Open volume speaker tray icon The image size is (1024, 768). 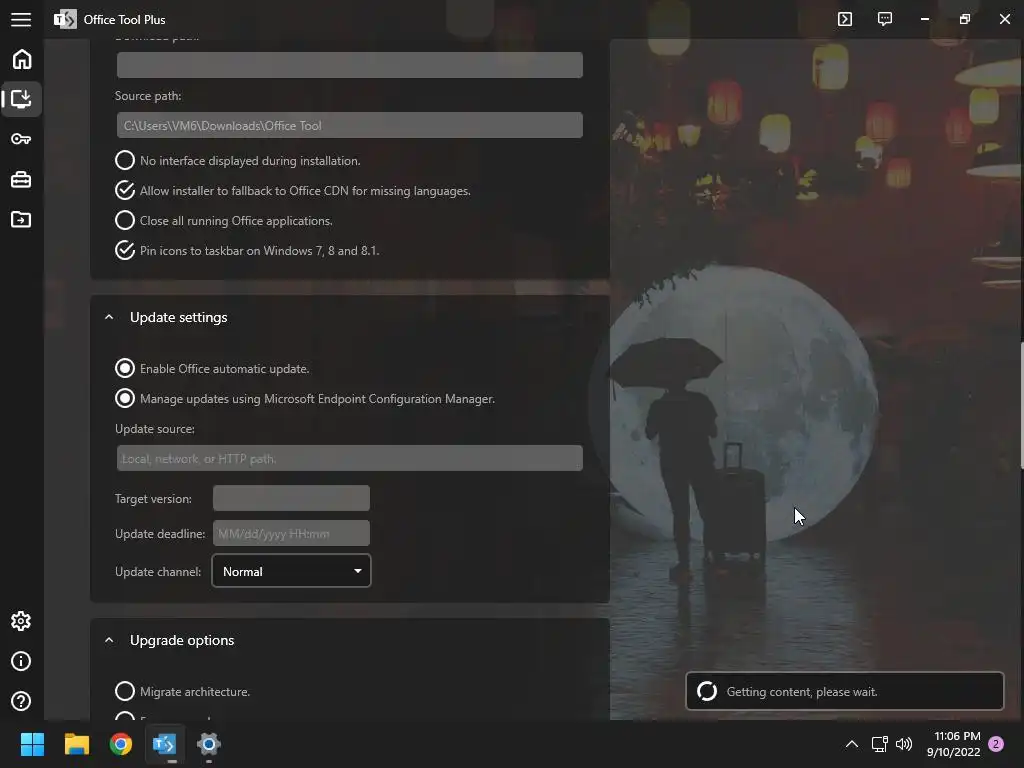coord(904,744)
